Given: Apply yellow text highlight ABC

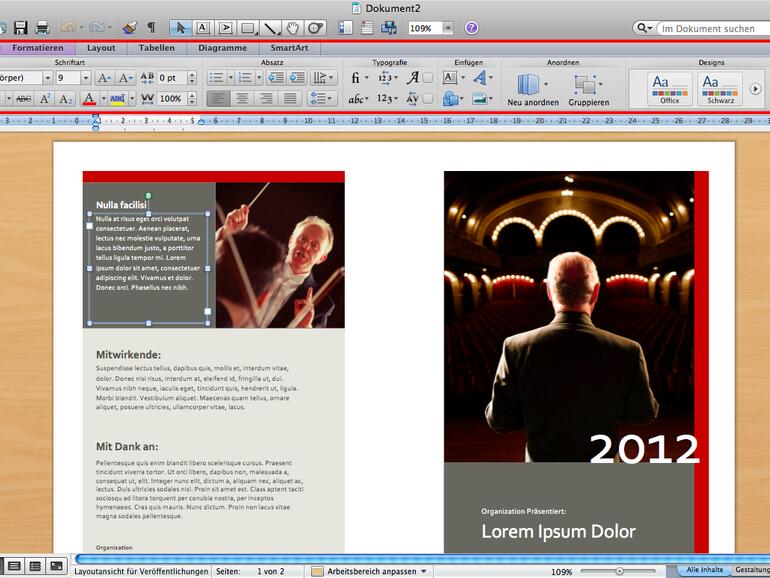Looking at the screenshot, I should [x=117, y=99].
